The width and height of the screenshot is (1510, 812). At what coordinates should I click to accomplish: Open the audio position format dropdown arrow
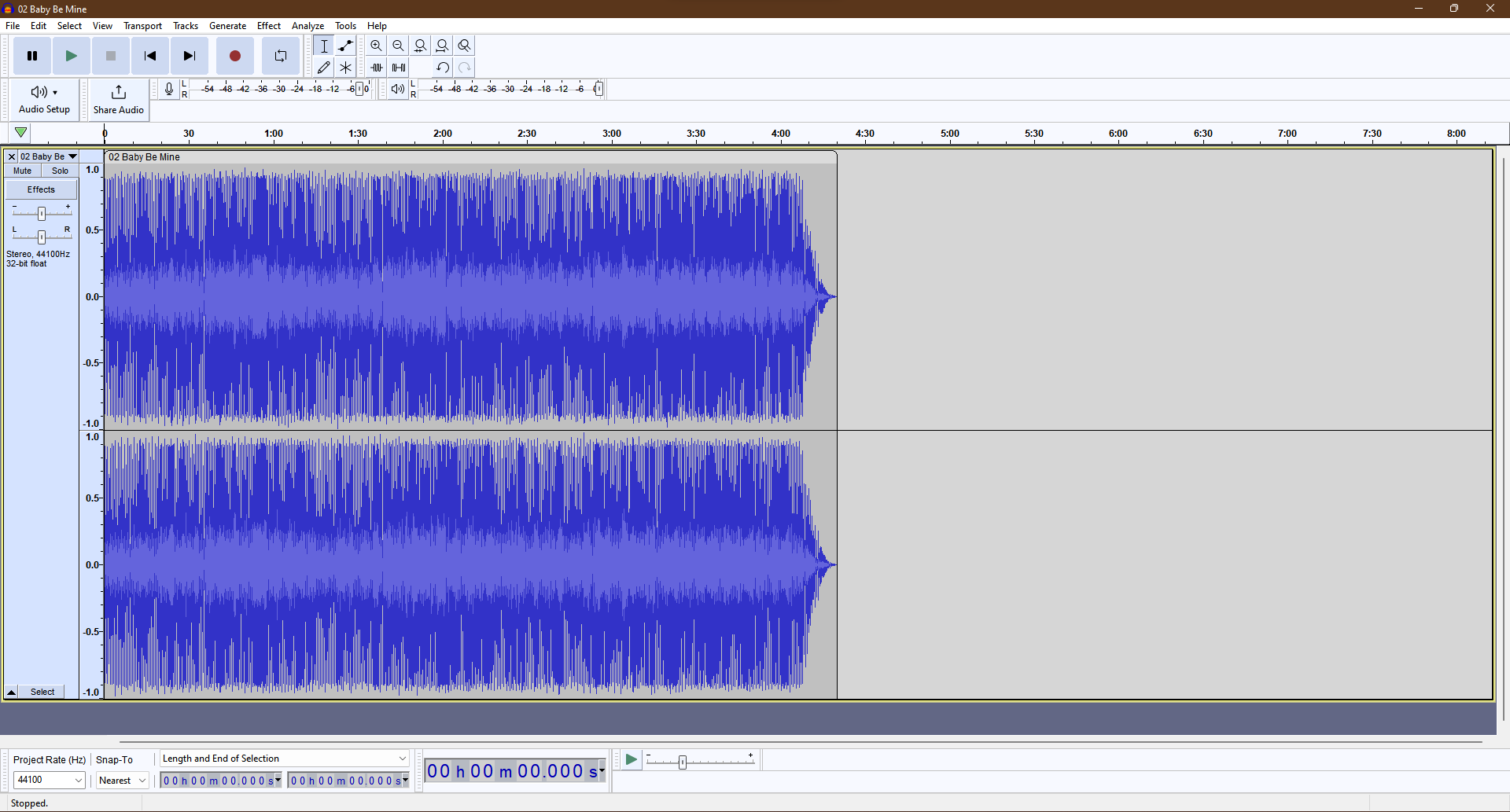[602, 771]
